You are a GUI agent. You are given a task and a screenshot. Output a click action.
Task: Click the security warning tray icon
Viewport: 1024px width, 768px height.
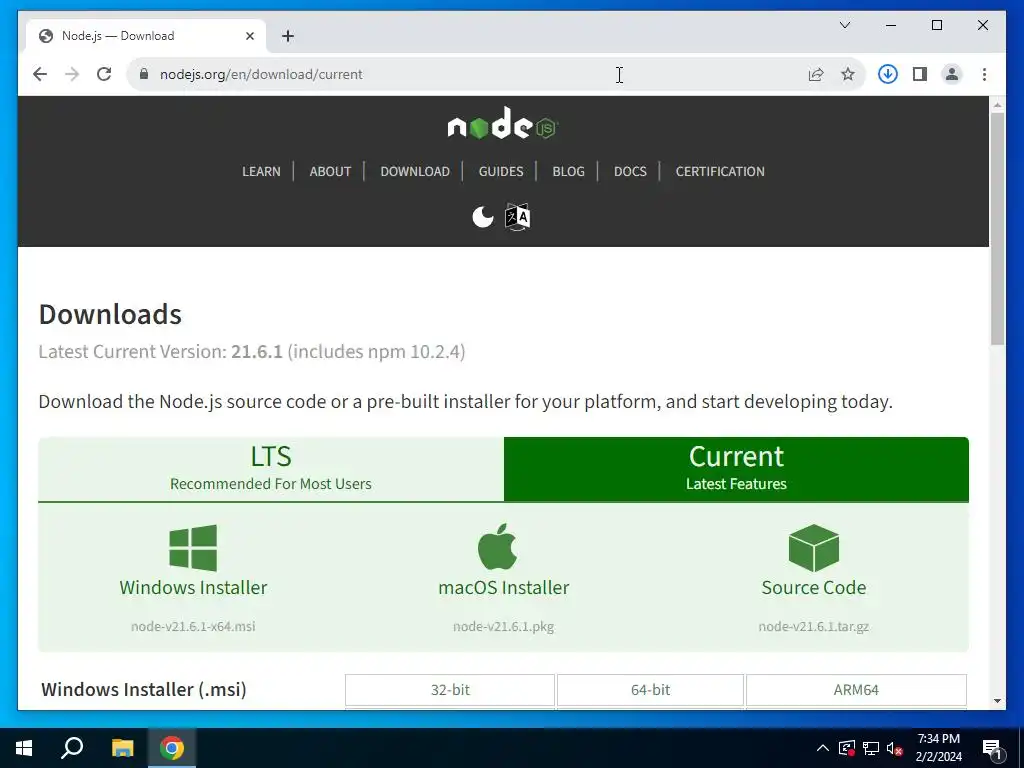click(x=847, y=748)
